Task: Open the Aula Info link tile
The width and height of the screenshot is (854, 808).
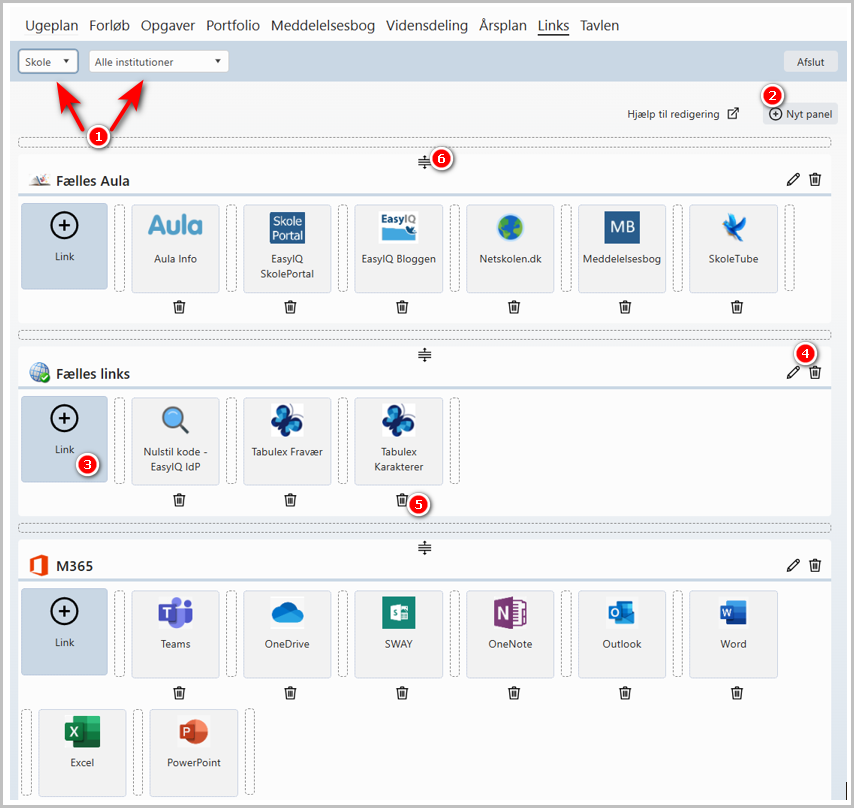Action: 175,248
